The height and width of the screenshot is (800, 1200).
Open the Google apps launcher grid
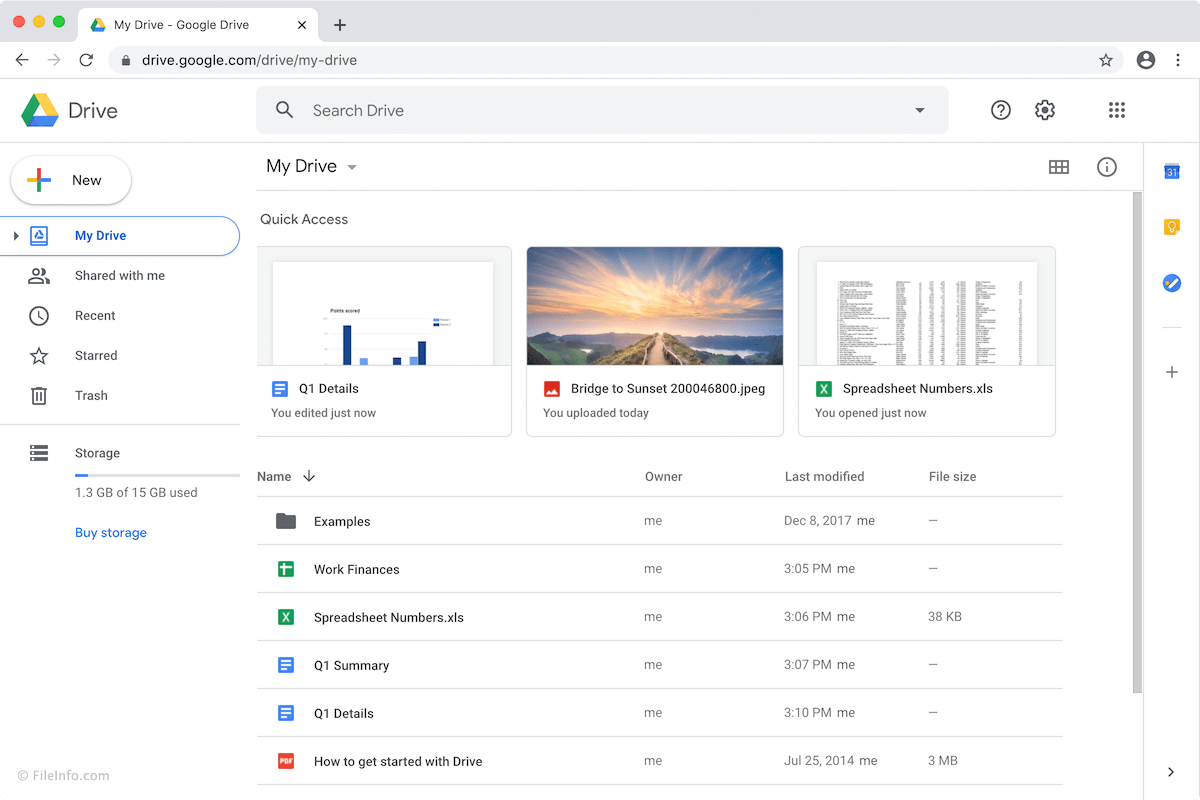1117,110
